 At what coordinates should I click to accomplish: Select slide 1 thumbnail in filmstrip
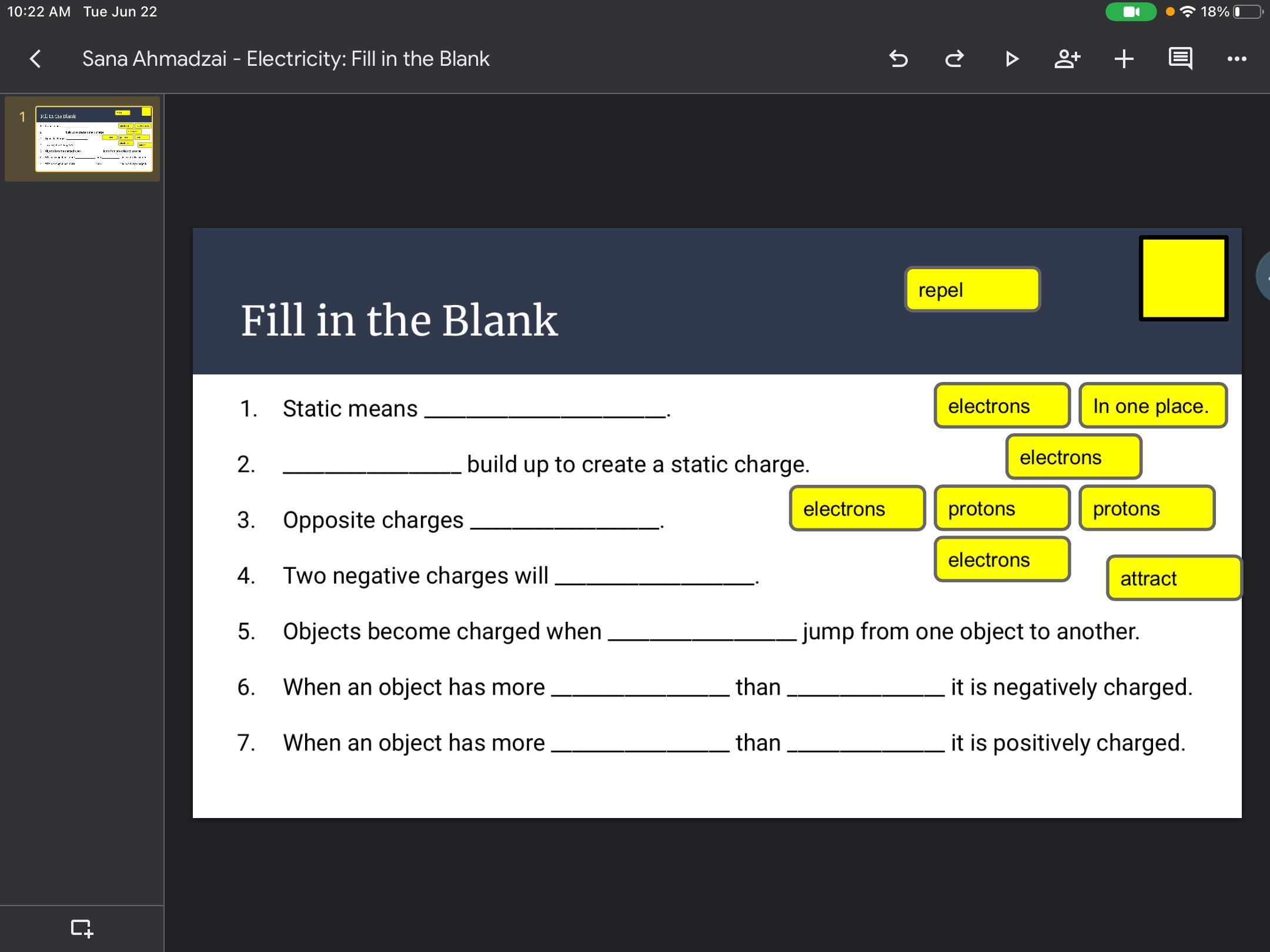click(93, 139)
